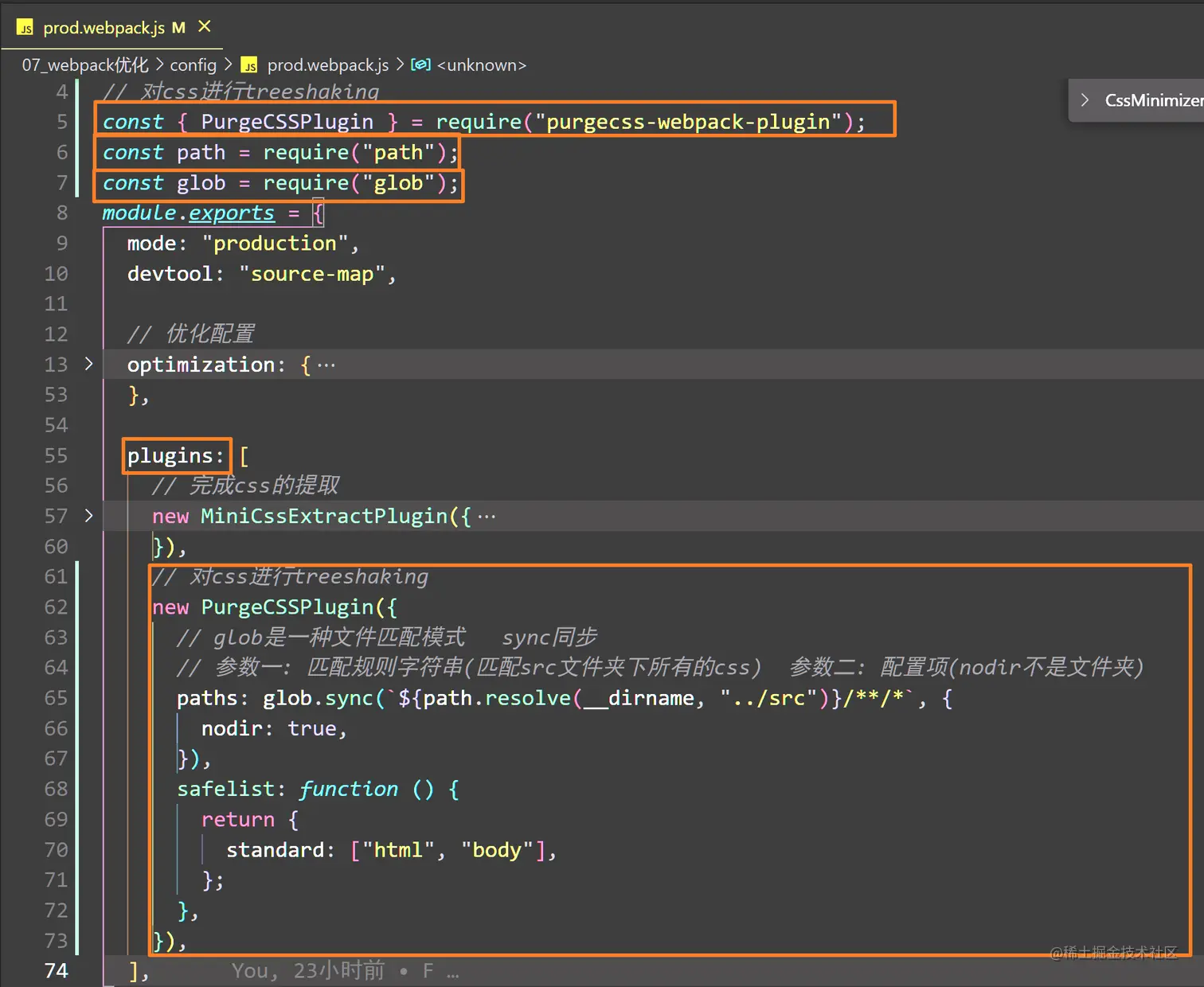Click the // 优化配置 comment
Image resolution: width=1204 pixels, height=987 pixels.
click(191, 334)
